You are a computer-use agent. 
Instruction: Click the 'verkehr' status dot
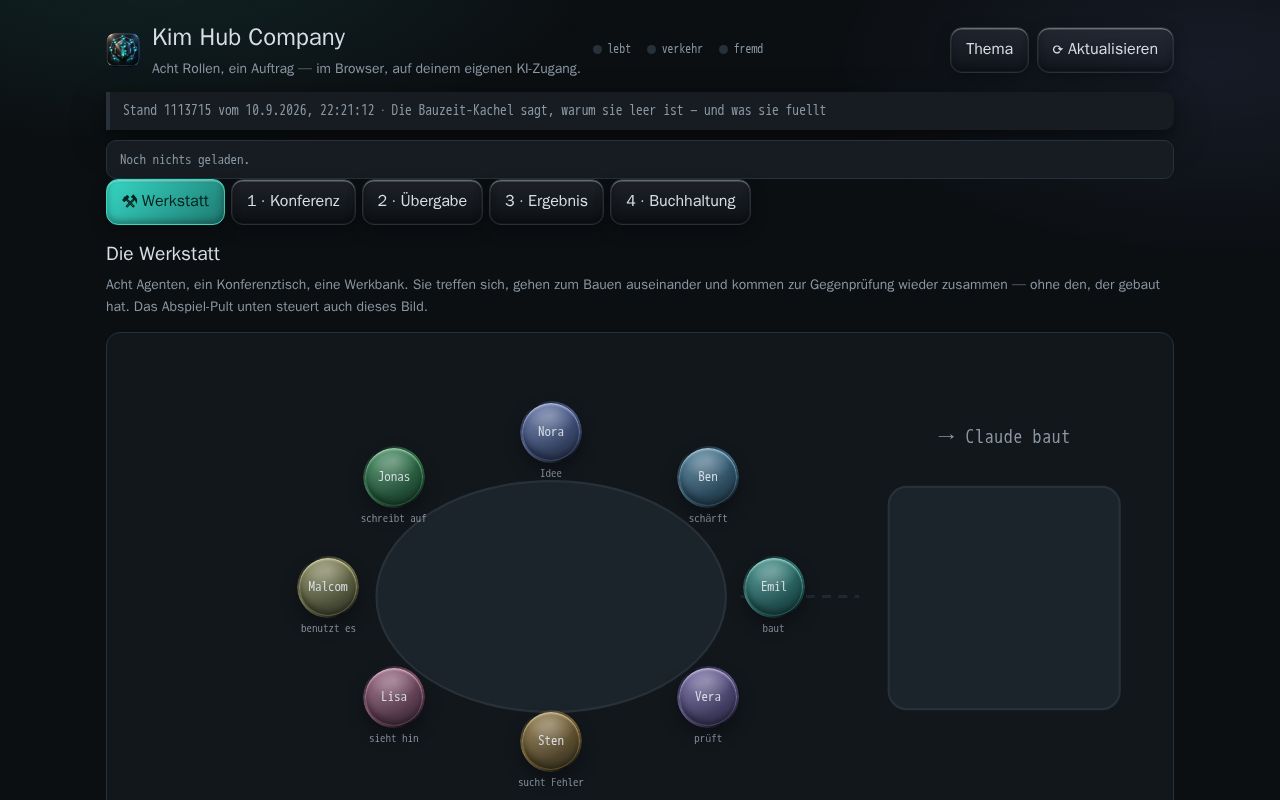point(652,49)
